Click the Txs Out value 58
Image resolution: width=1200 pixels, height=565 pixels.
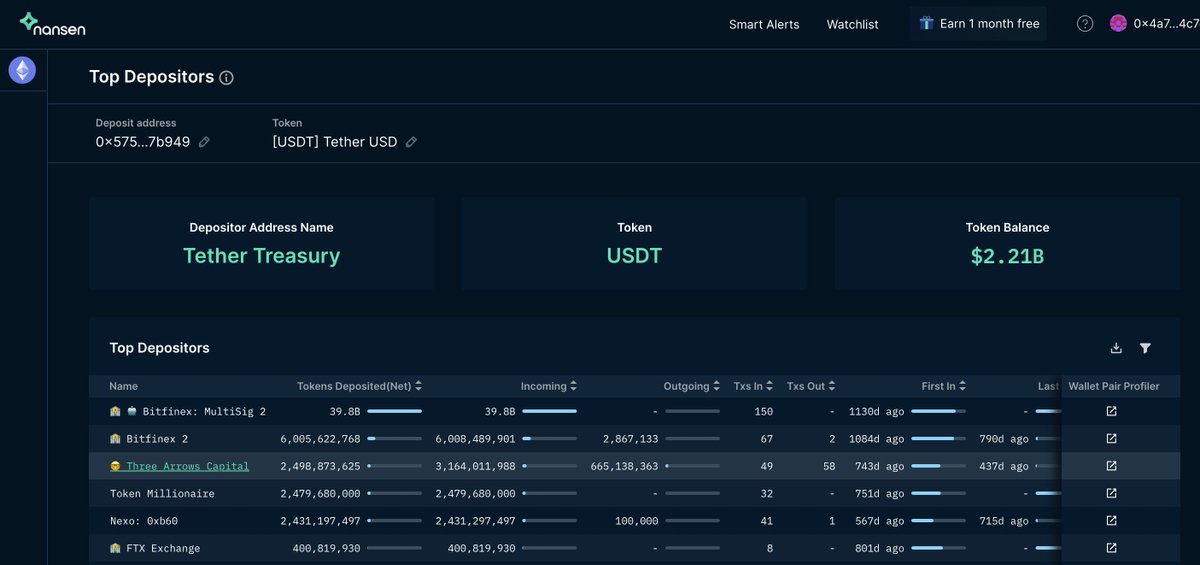828,466
